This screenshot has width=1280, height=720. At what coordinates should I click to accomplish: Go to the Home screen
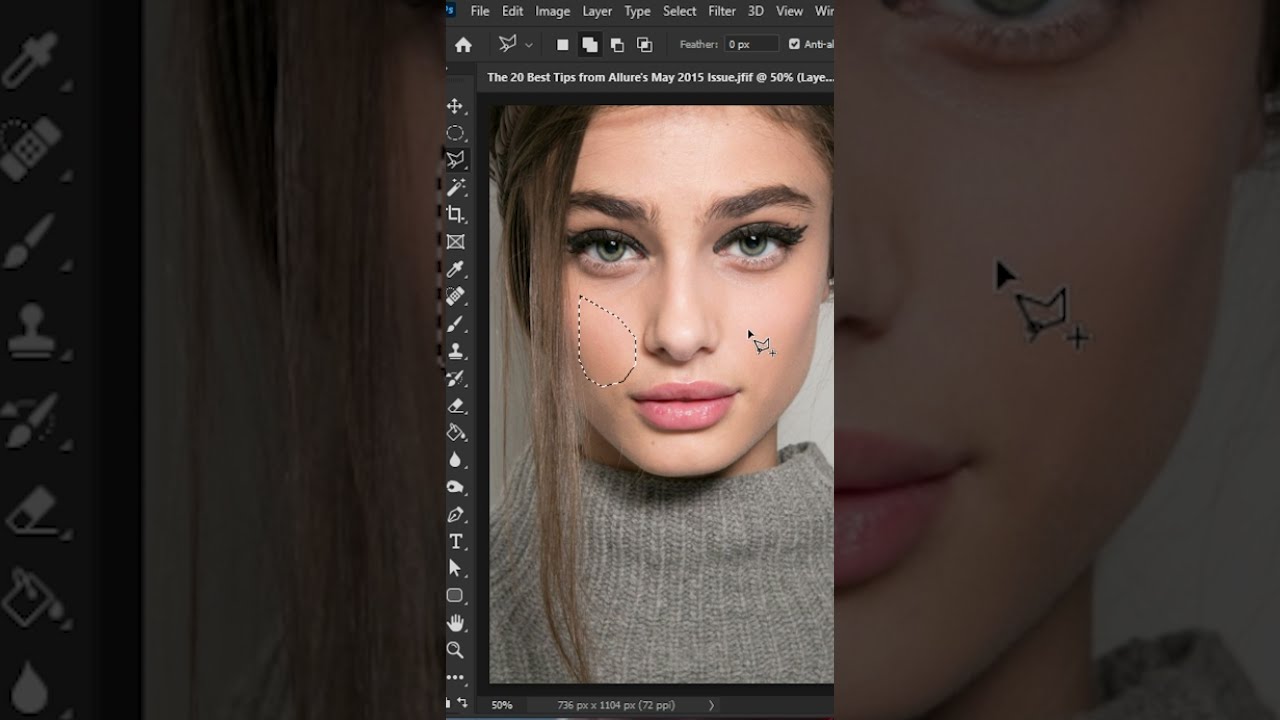(463, 45)
